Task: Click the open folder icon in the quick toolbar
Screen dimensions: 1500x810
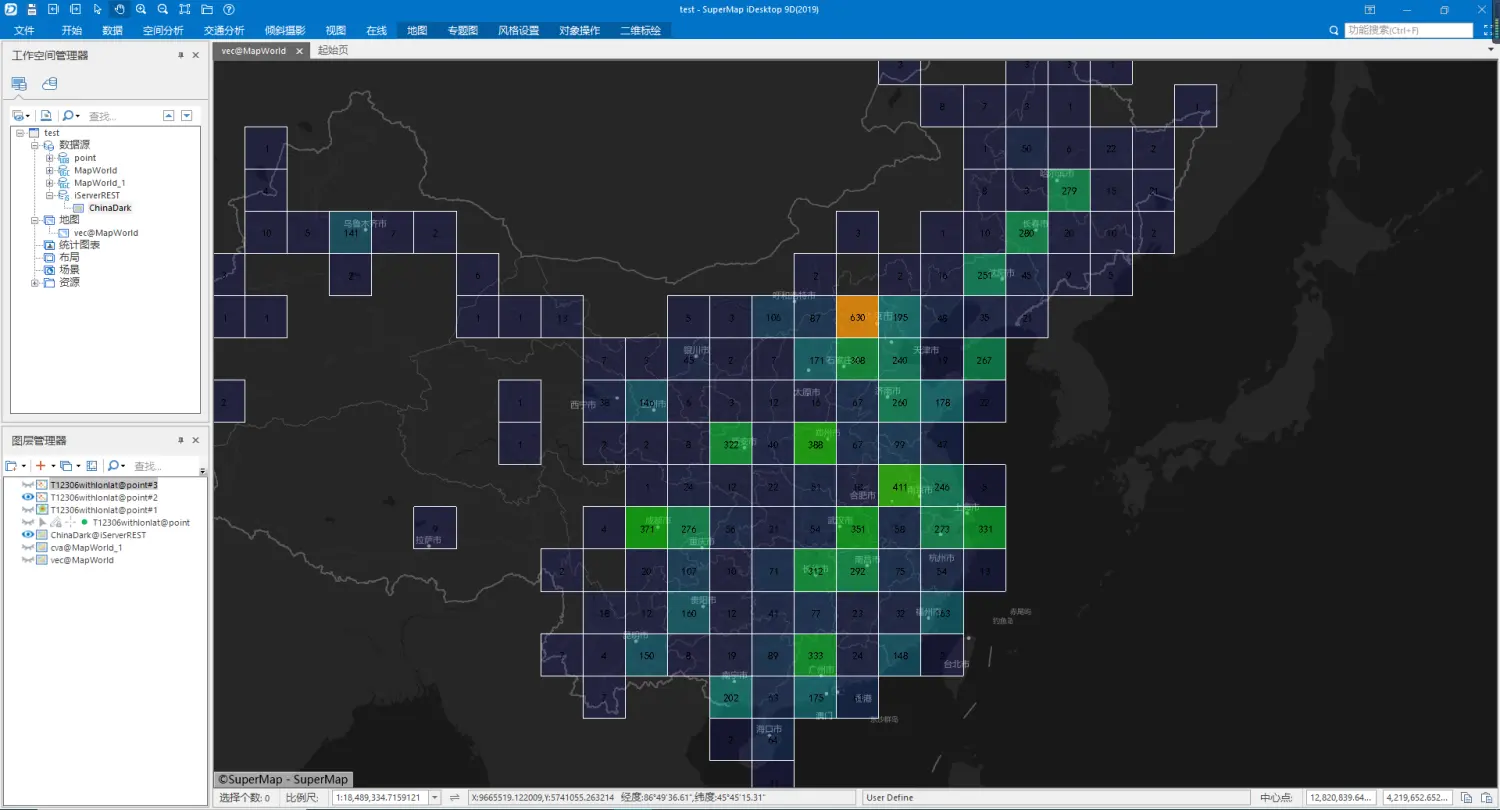Action: (207, 9)
